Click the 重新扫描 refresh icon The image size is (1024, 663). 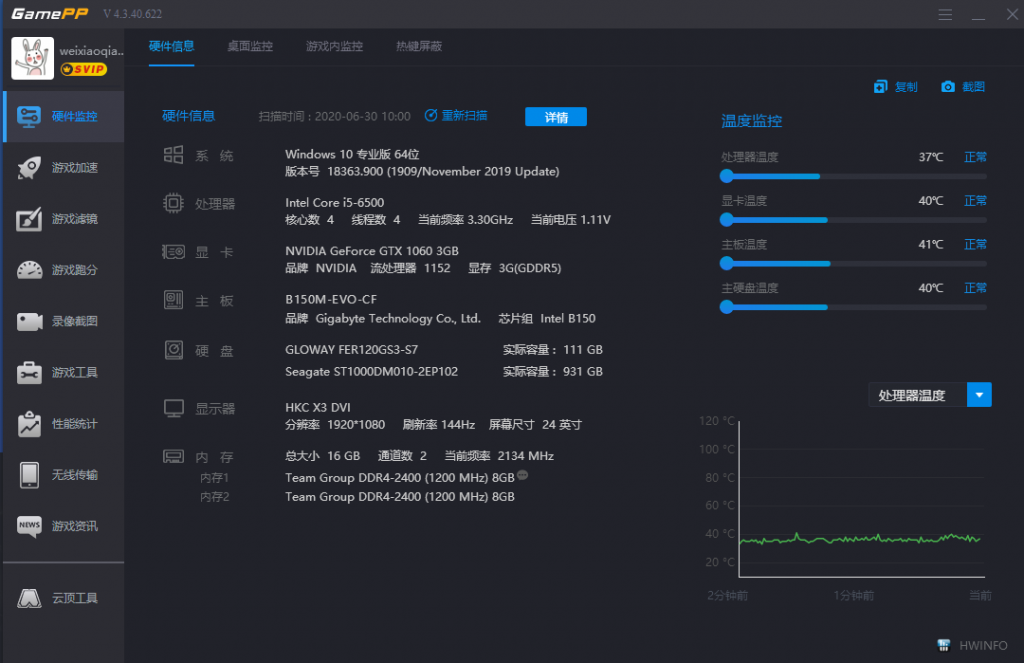click(431, 116)
